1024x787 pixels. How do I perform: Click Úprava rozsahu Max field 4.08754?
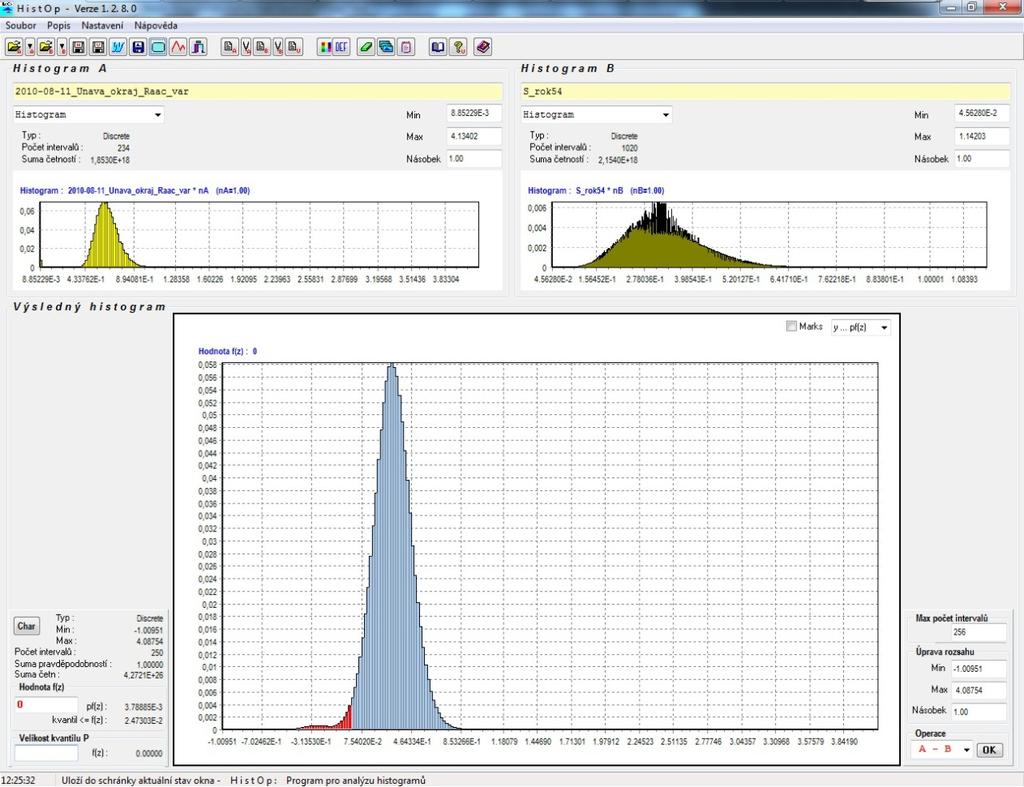tap(978, 690)
